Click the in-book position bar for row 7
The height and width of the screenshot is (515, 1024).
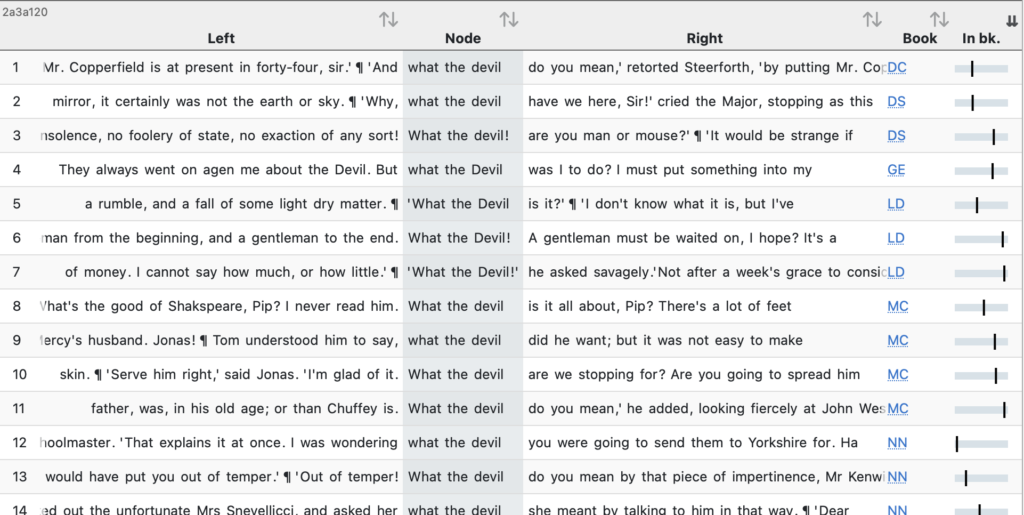pos(980,272)
